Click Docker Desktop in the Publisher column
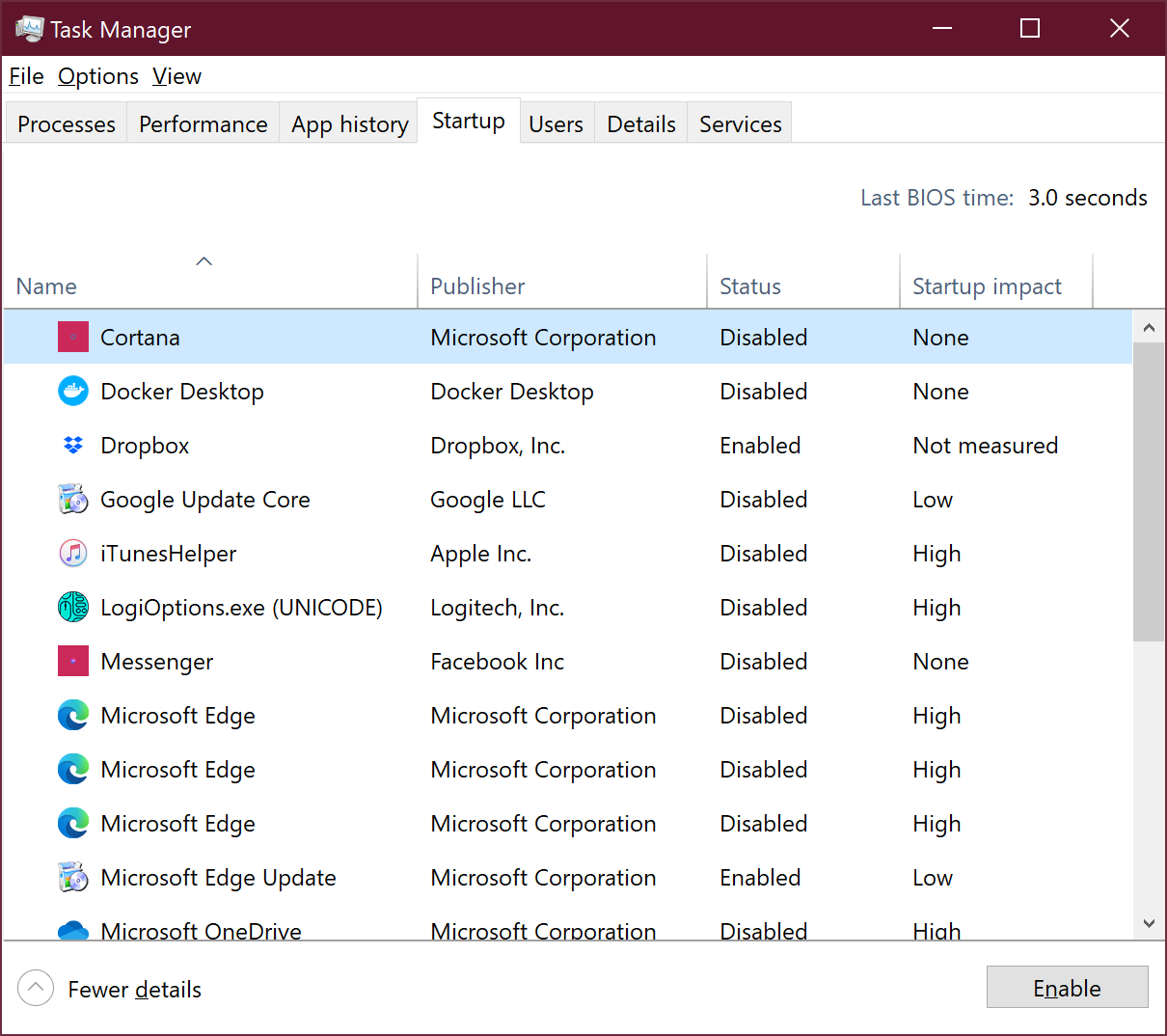Screen dimensions: 1167x1036 point(512,392)
